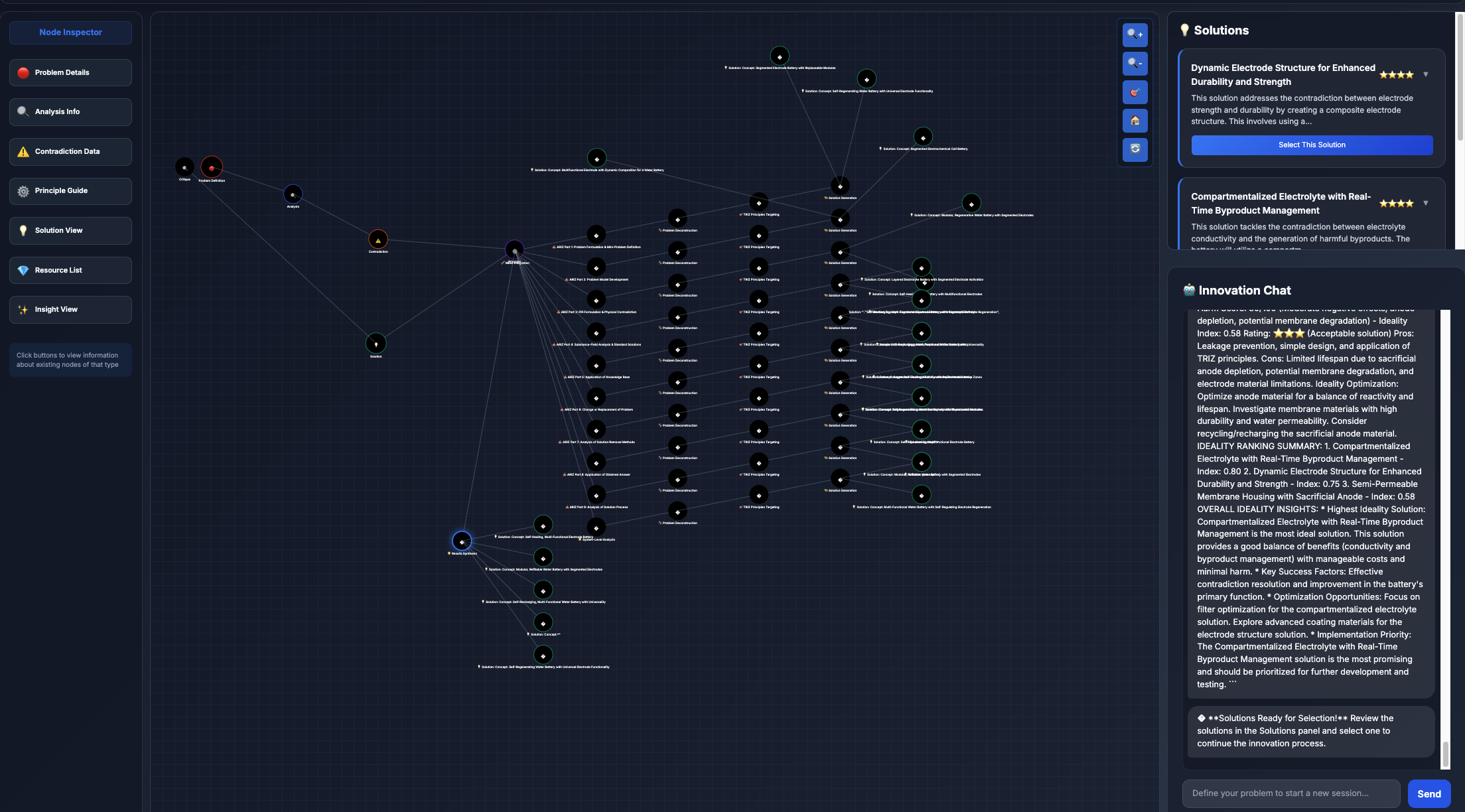
Task: Open Principle Guide in sidebar
Action: tap(70, 191)
